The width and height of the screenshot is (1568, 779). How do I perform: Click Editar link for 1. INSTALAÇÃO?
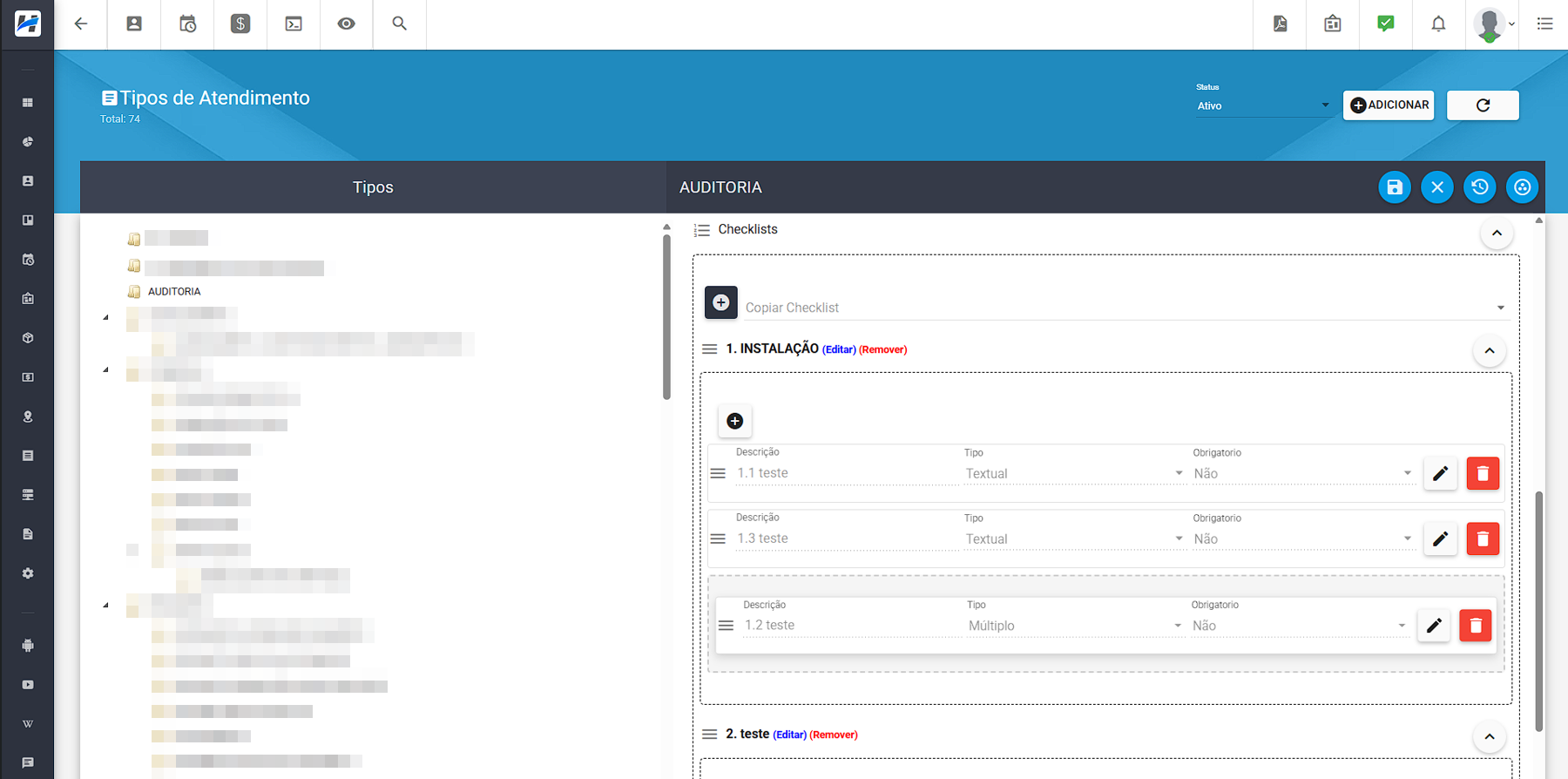click(840, 349)
